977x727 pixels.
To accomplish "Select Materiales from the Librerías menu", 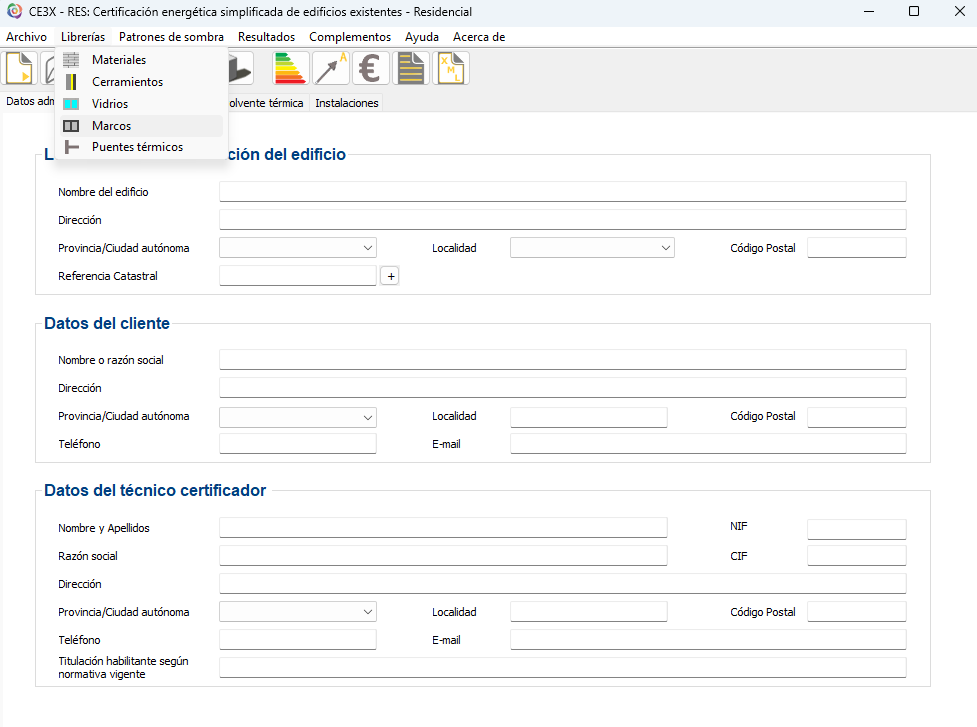I will (x=118, y=60).
